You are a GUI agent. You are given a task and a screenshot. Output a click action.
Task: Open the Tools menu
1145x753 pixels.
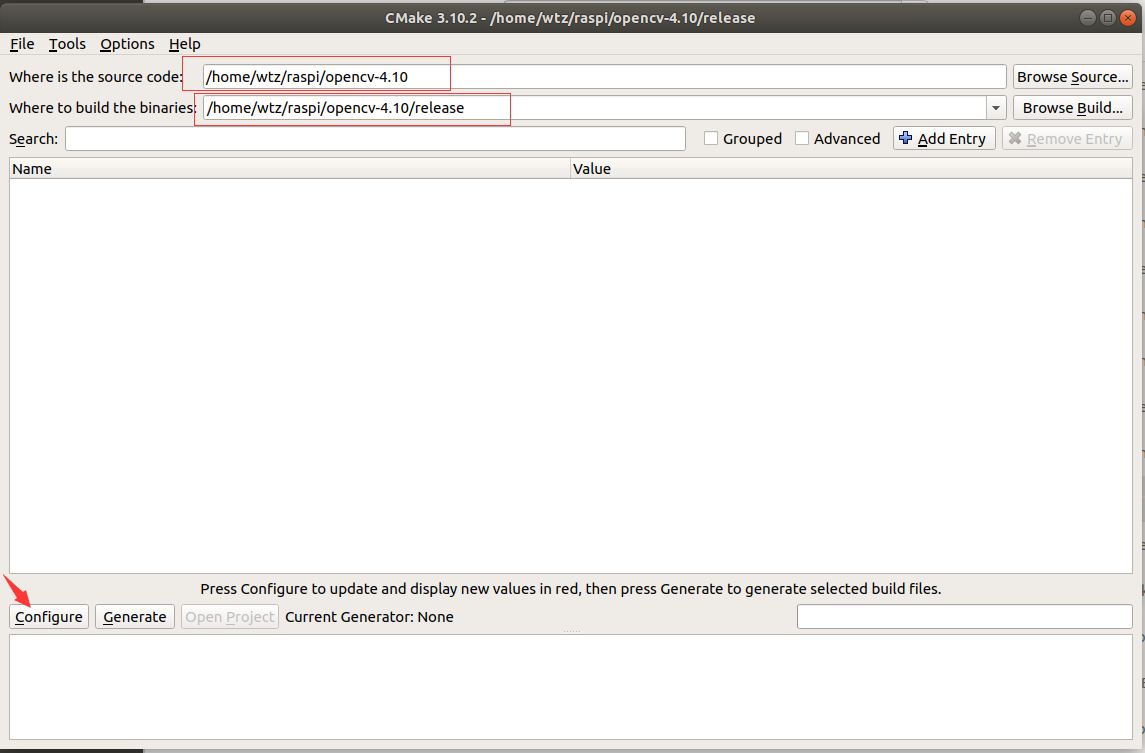pyautogui.click(x=66, y=44)
